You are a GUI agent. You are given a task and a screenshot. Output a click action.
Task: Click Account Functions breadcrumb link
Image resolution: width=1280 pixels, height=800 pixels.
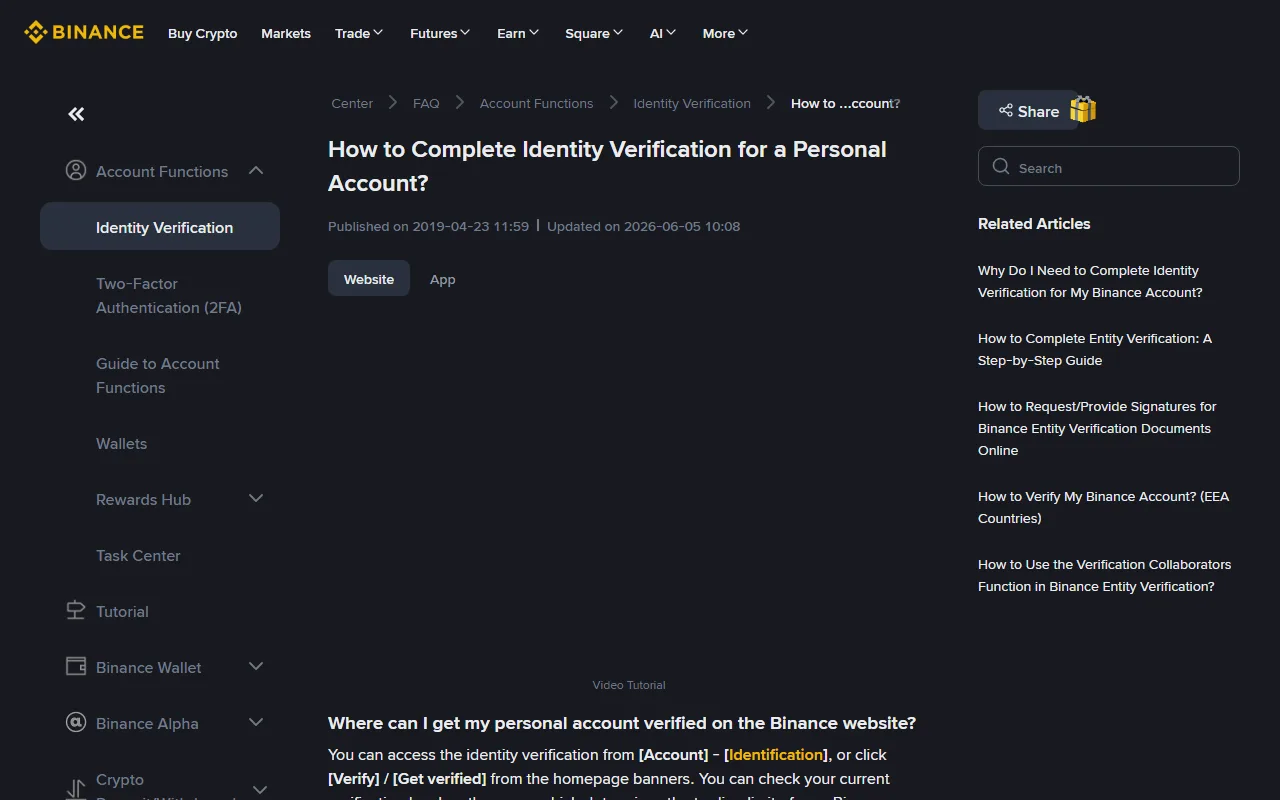point(536,103)
